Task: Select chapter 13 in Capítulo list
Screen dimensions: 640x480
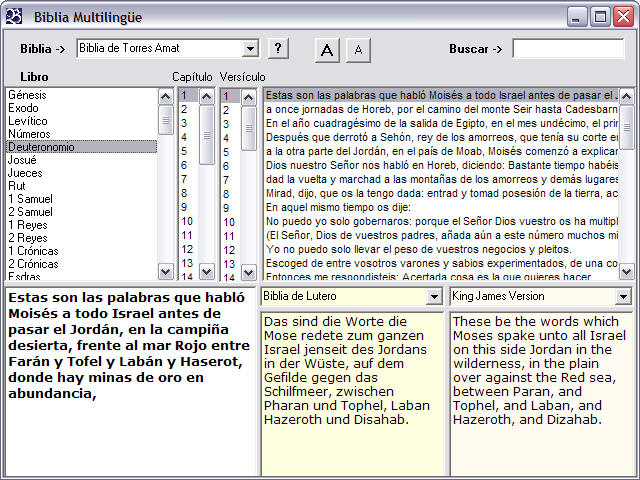Action: pyautogui.click(x=189, y=263)
